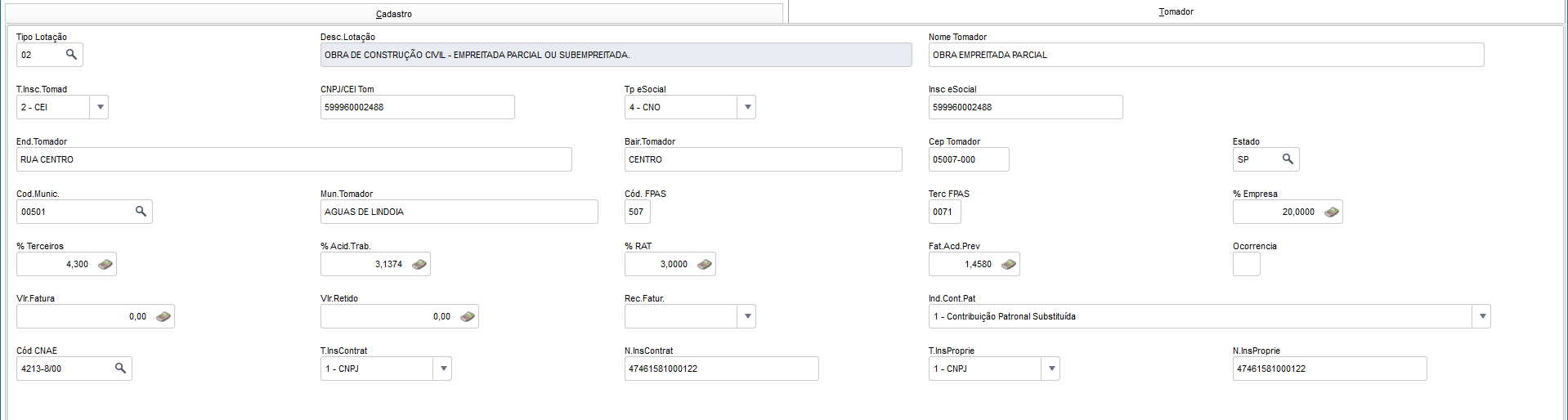Screen dimensions: 1568x420
Task: Open Cod.Munic. search magnifier icon
Action: click(141, 212)
